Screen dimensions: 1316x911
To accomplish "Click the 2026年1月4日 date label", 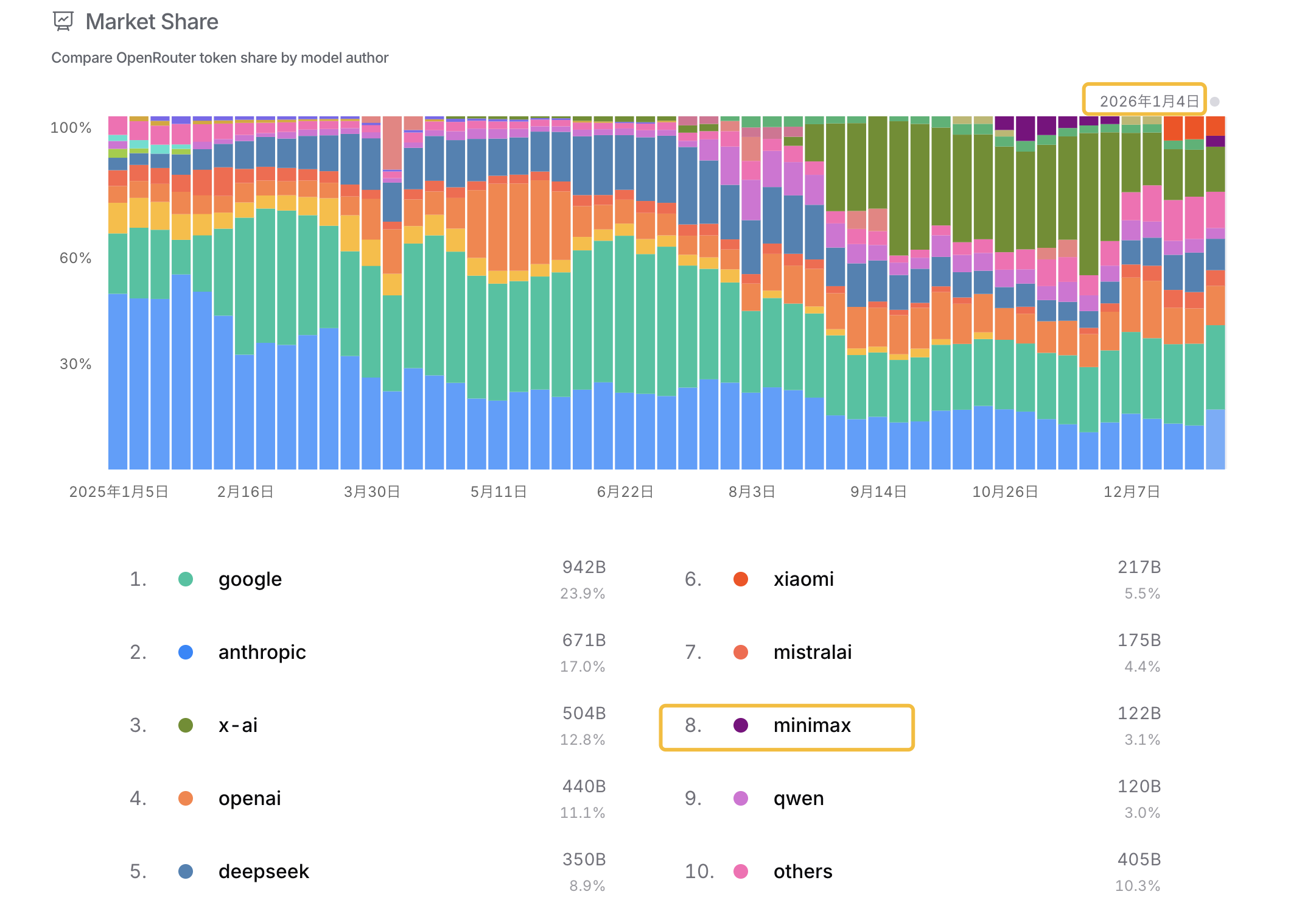I will (x=1149, y=101).
